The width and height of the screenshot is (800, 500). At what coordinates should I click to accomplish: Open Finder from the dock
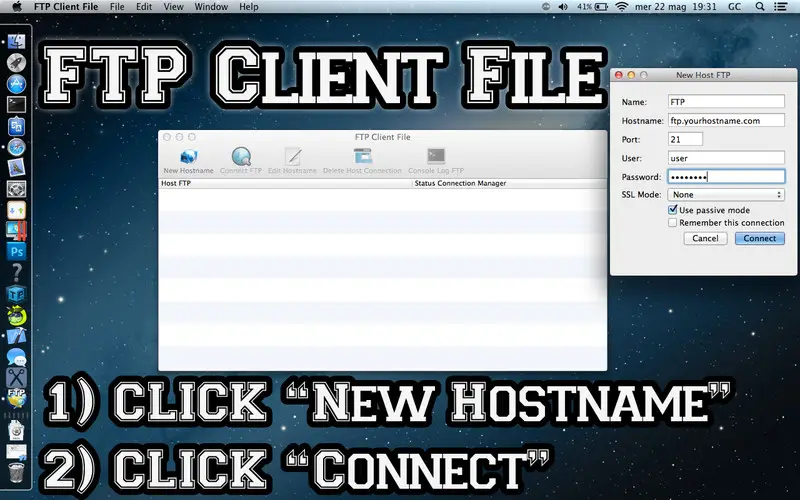click(x=16, y=42)
